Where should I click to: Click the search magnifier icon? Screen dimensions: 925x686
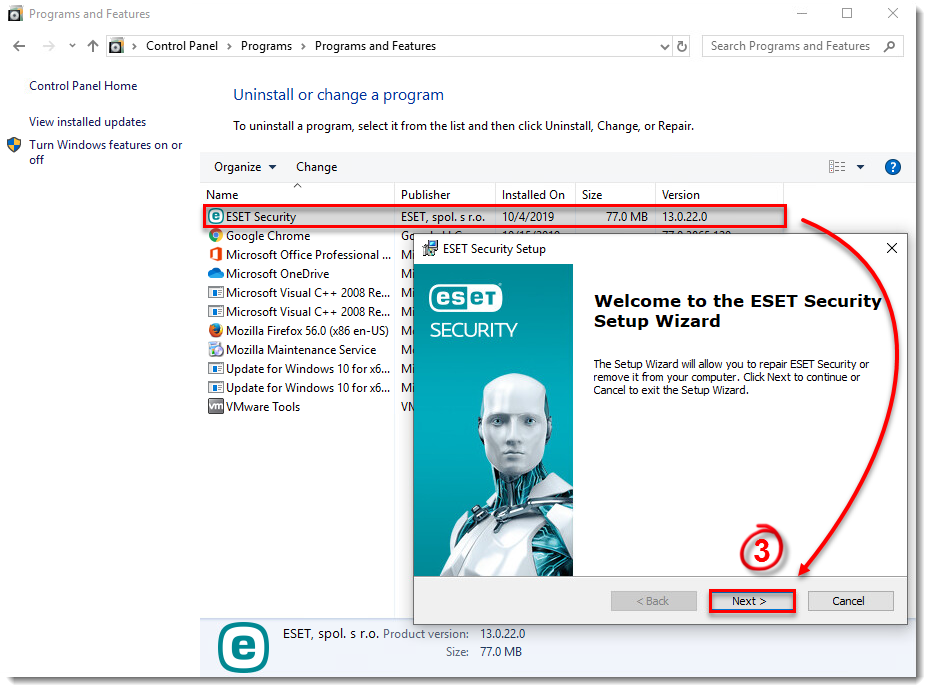(x=890, y=46)
